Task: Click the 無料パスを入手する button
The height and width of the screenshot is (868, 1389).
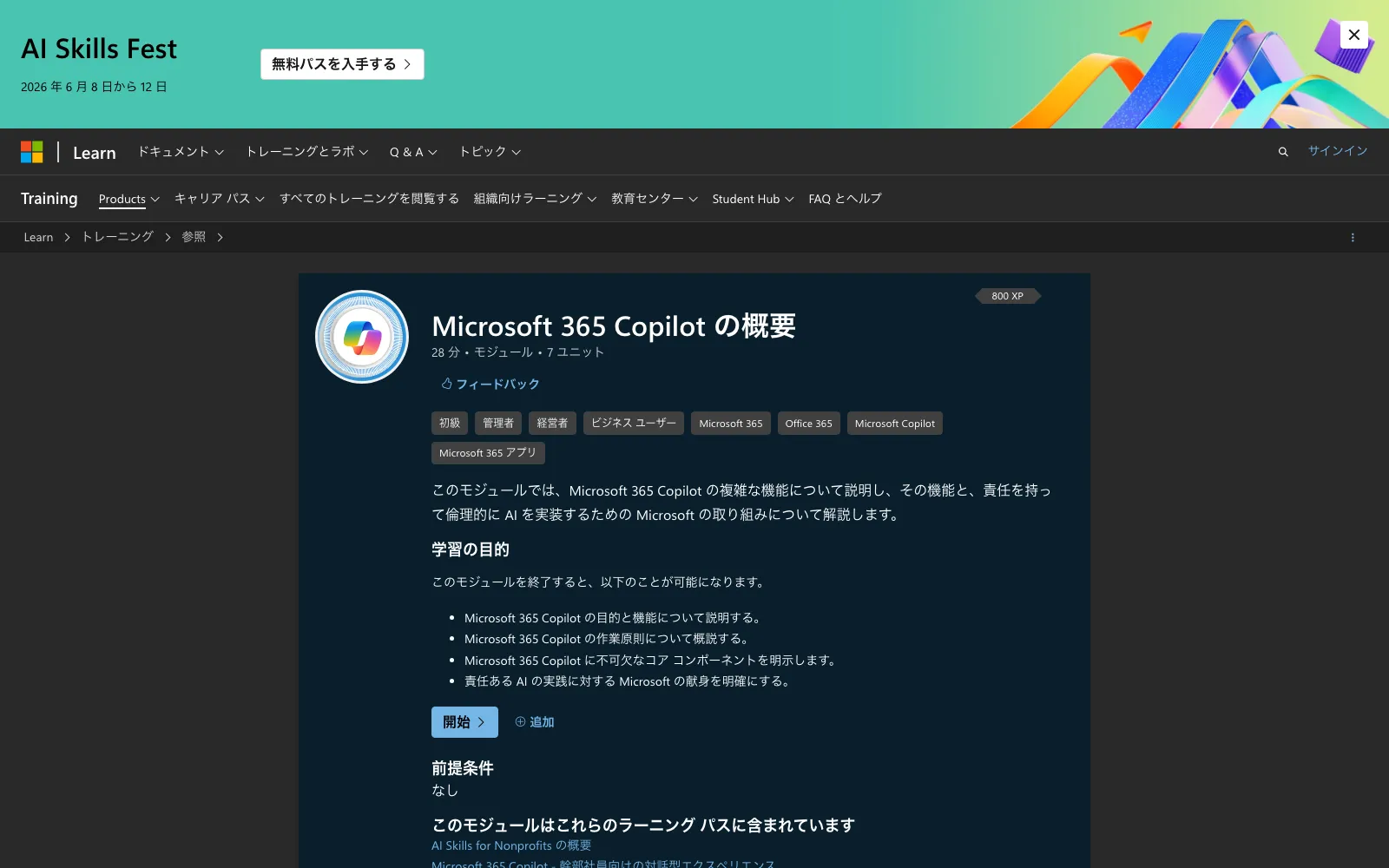Action: [342, 64]
